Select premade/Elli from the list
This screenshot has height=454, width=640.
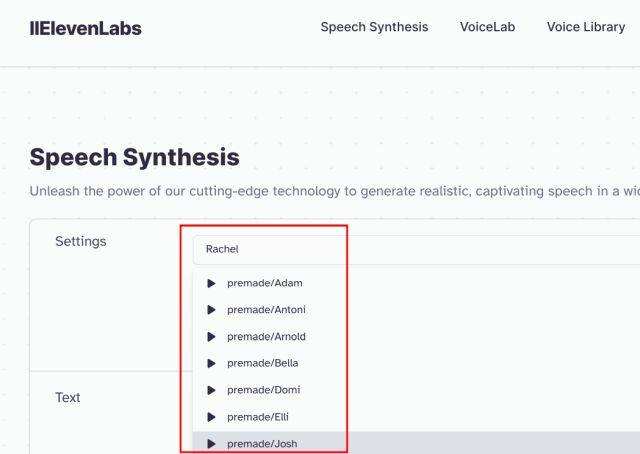click(258, 417)
